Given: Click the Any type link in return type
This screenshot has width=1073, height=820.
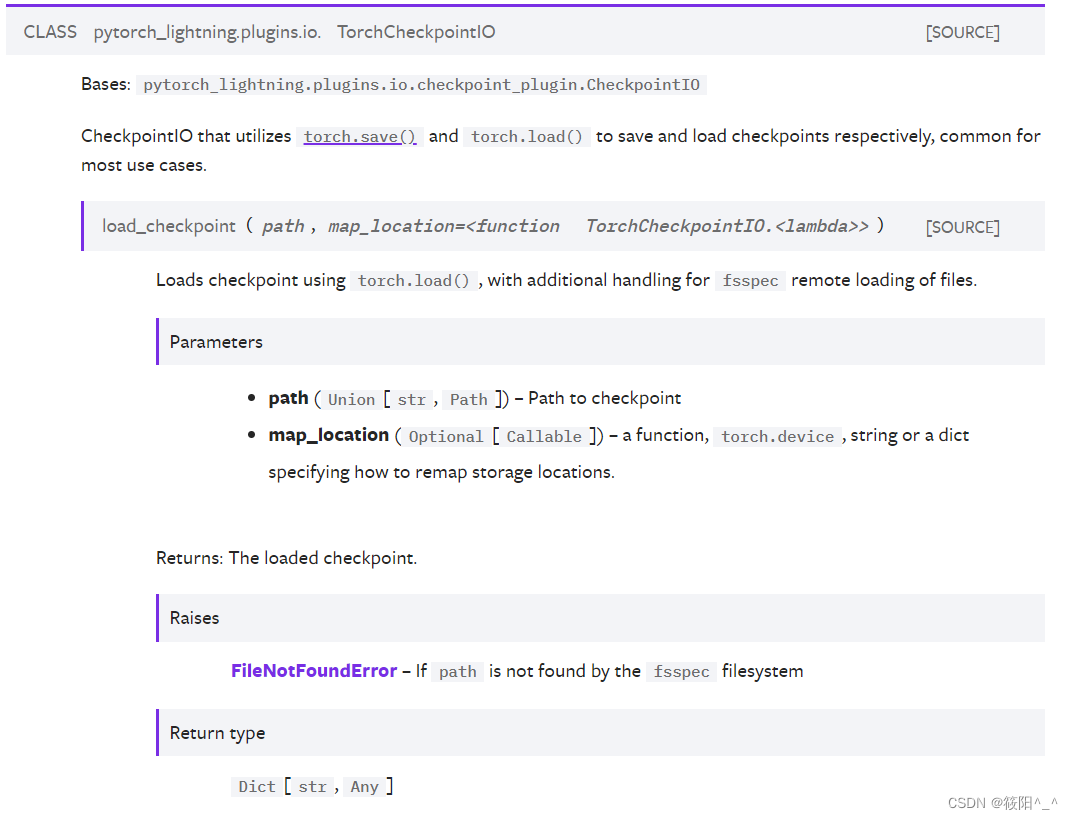Looking at the screenshot, I should point(366,787).
